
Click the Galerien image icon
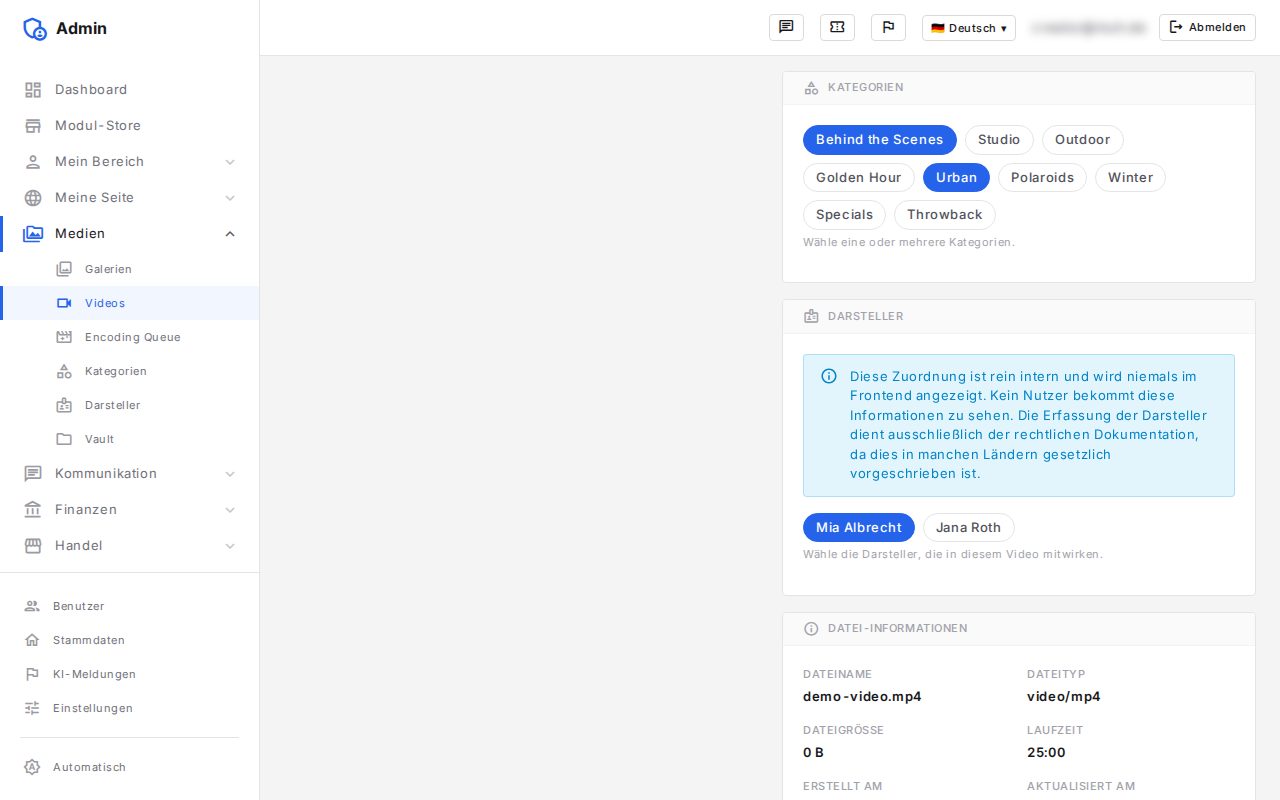[x=64, y=269]
